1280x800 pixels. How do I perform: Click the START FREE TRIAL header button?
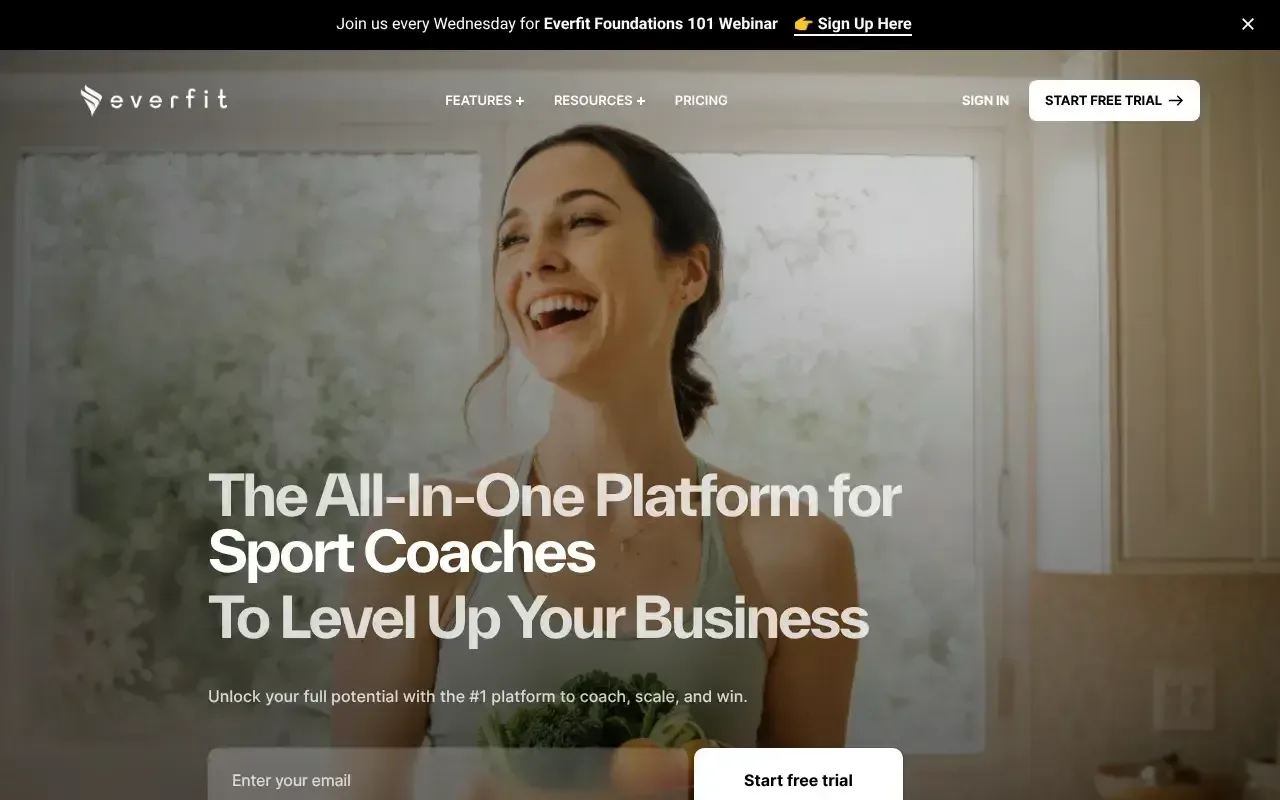1114,100
